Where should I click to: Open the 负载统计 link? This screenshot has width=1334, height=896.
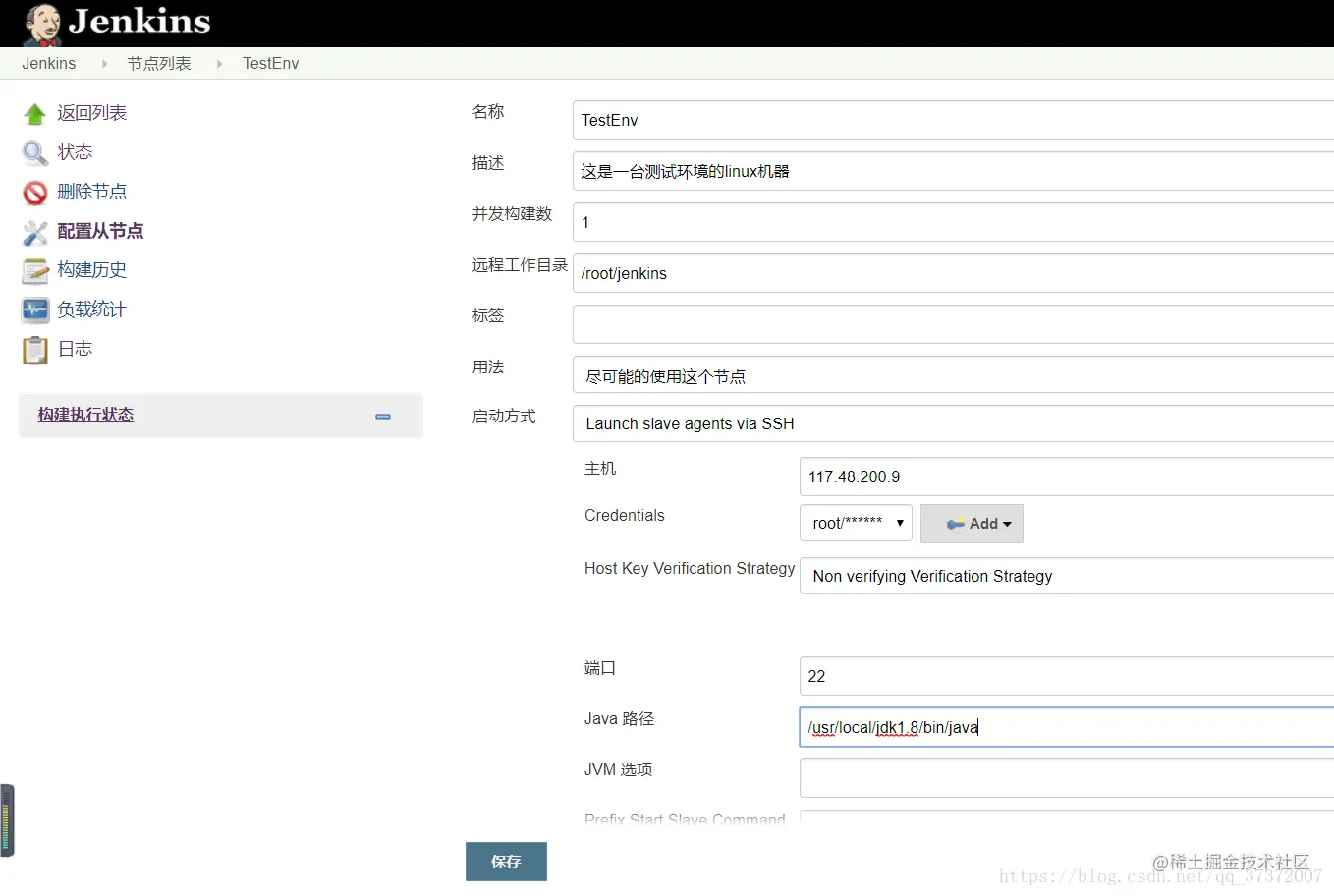click(92, 309)
